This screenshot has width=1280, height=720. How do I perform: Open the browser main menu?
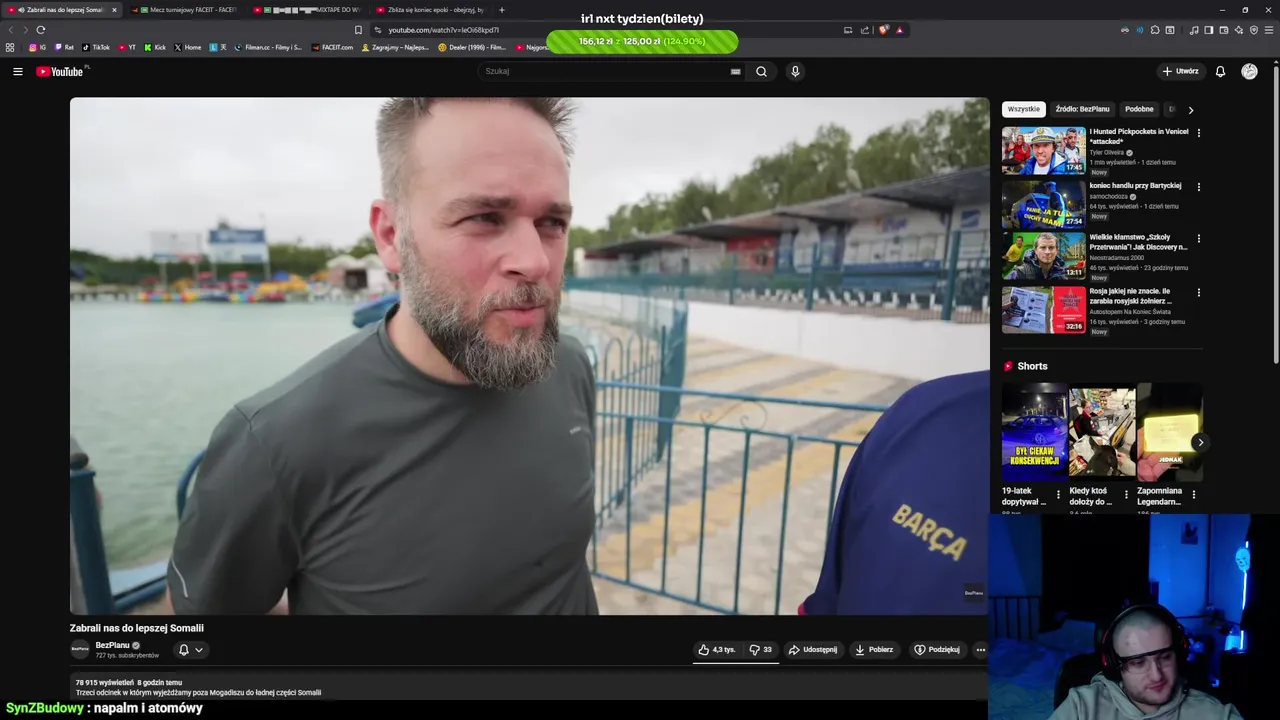(1269, 30)
